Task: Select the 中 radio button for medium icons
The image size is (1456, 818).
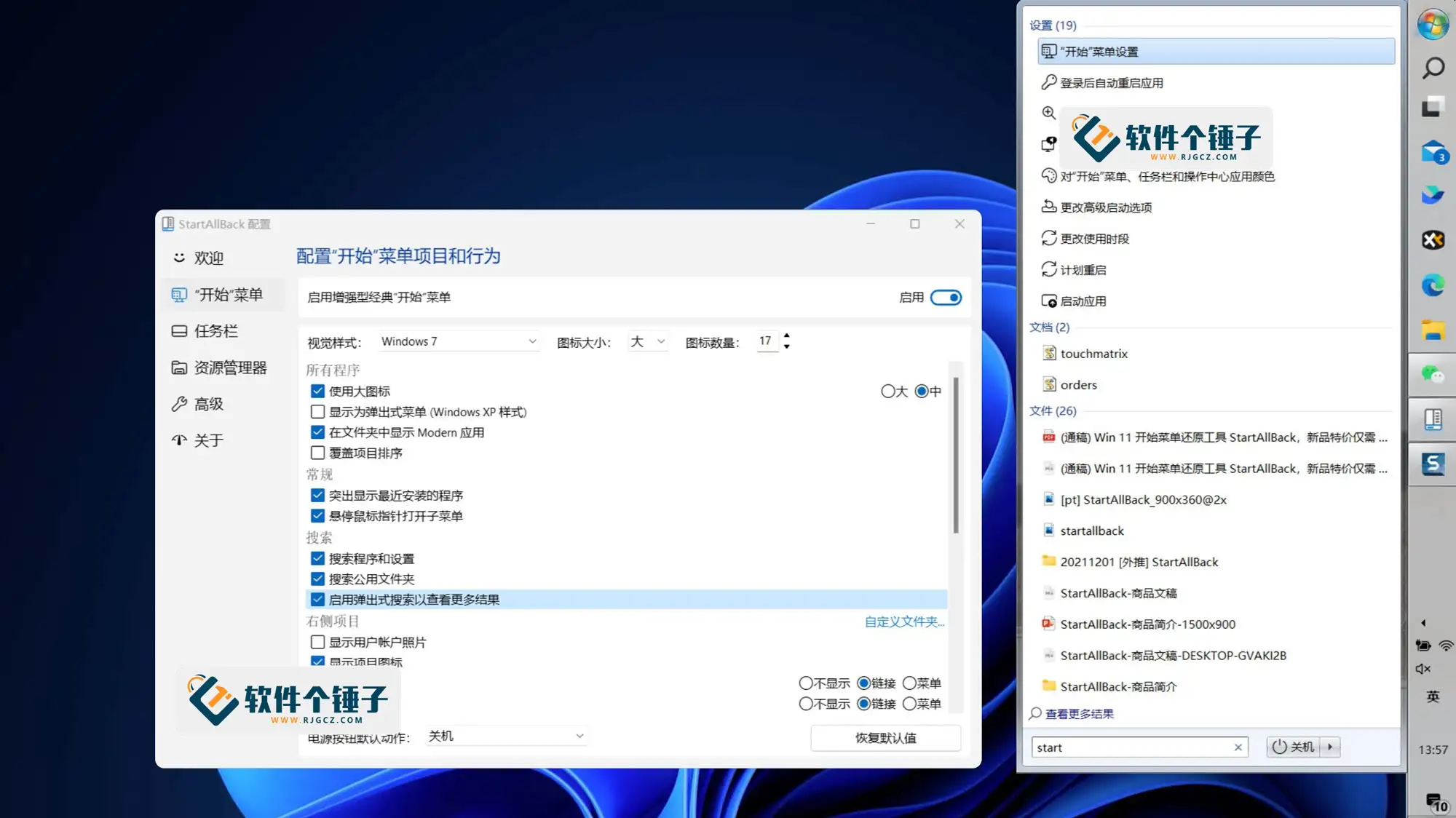Action: 922,392
